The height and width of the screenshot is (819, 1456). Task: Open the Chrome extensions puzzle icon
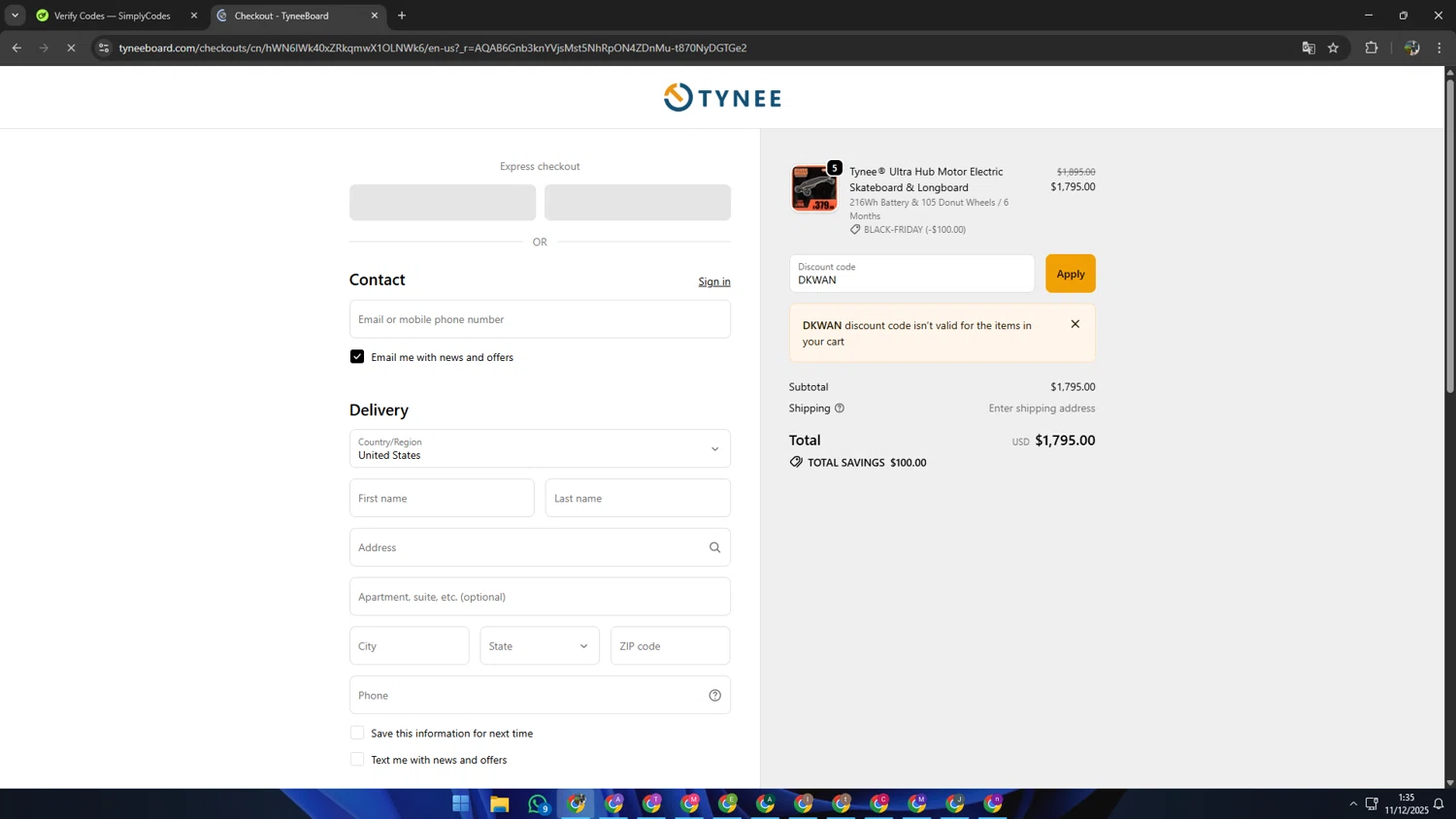(1372, 48)
